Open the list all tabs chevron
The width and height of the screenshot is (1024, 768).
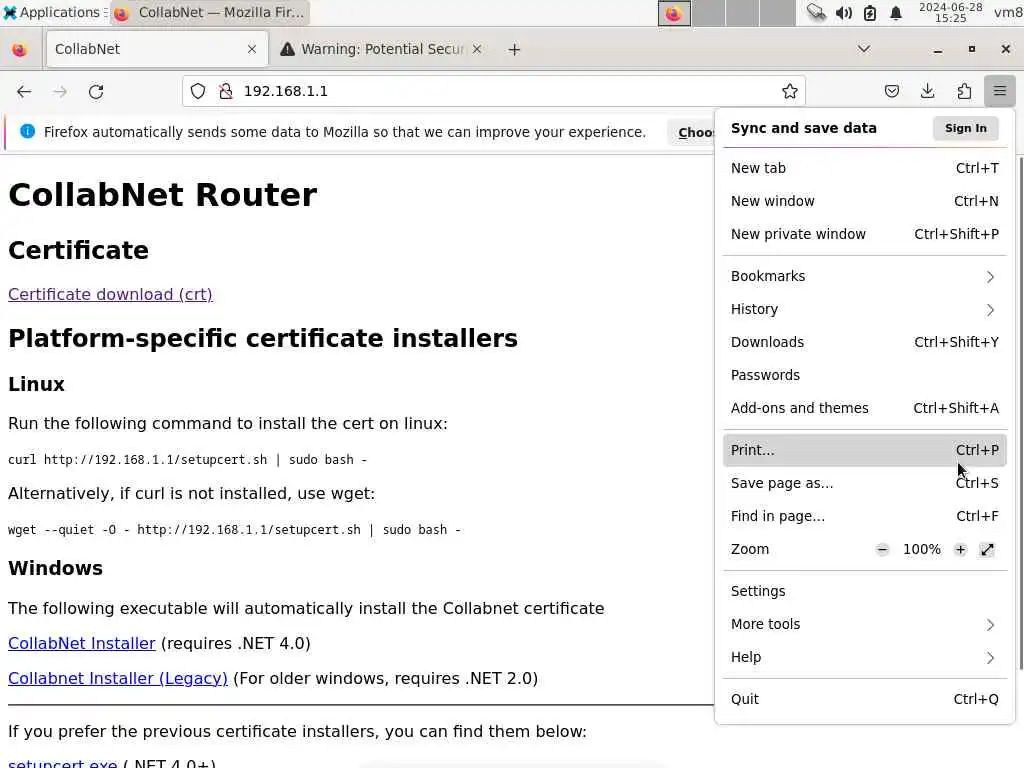[x=864, y=49]
